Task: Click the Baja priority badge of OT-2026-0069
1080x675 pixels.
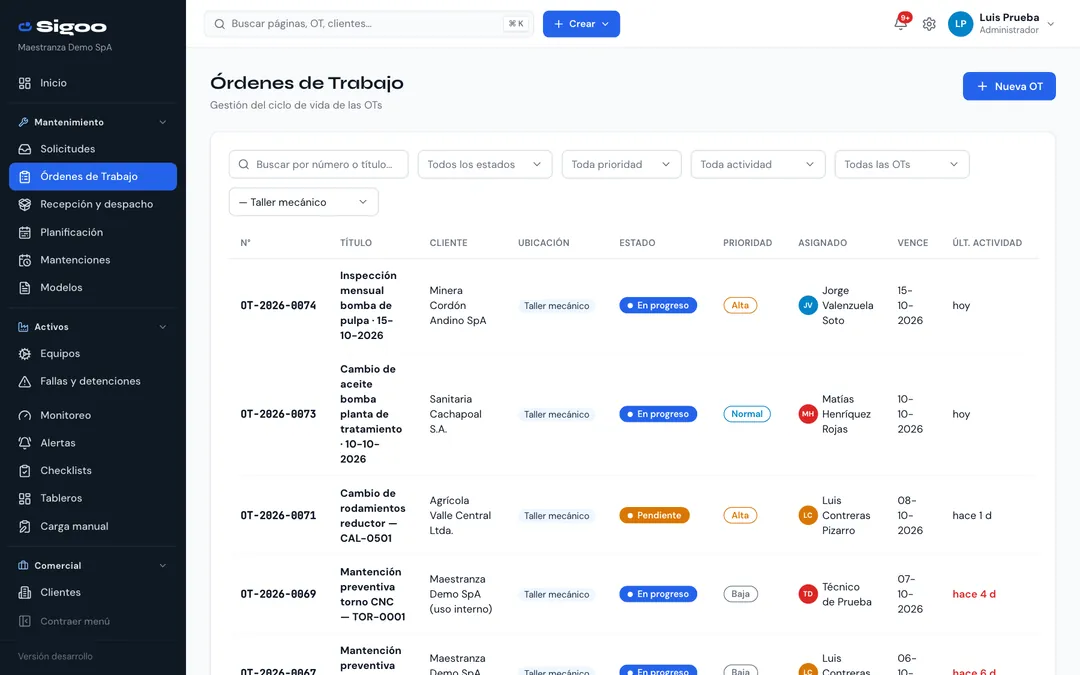Action: [x=740, y=594]
